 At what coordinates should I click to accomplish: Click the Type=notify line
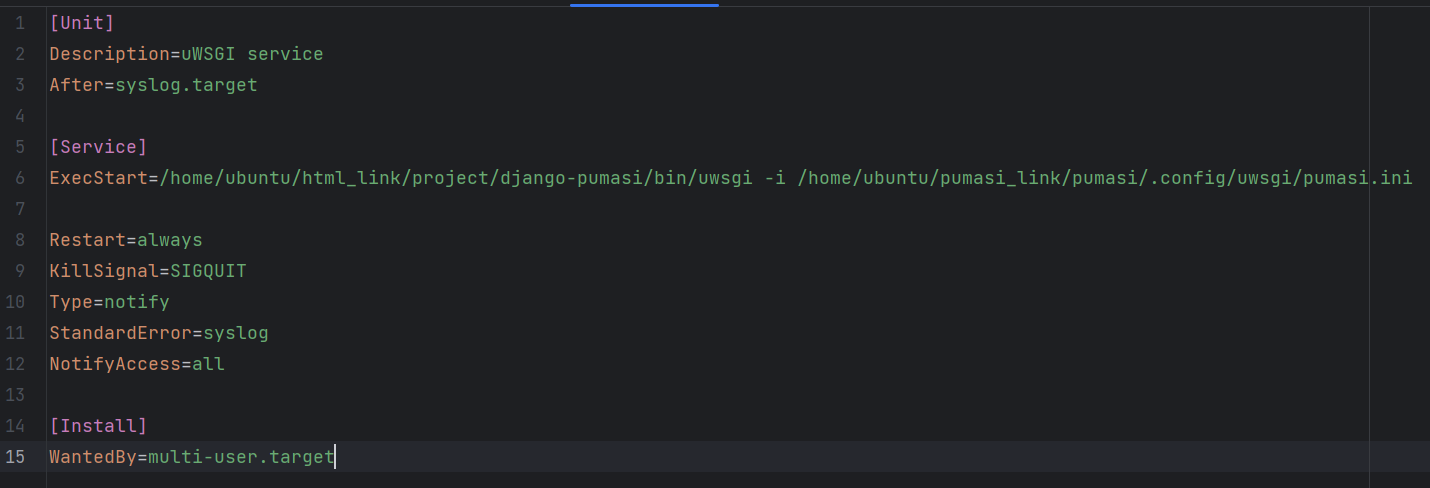click(x=109, y=302)
